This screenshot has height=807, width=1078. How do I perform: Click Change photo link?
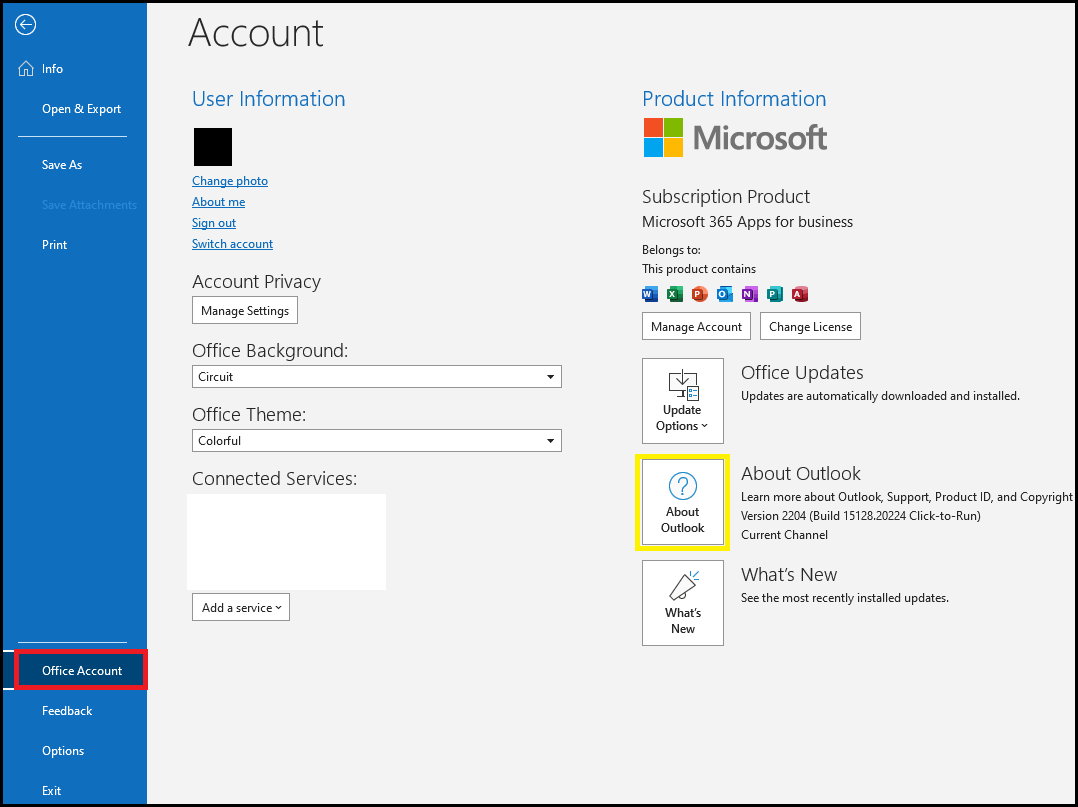pos(230,181)
